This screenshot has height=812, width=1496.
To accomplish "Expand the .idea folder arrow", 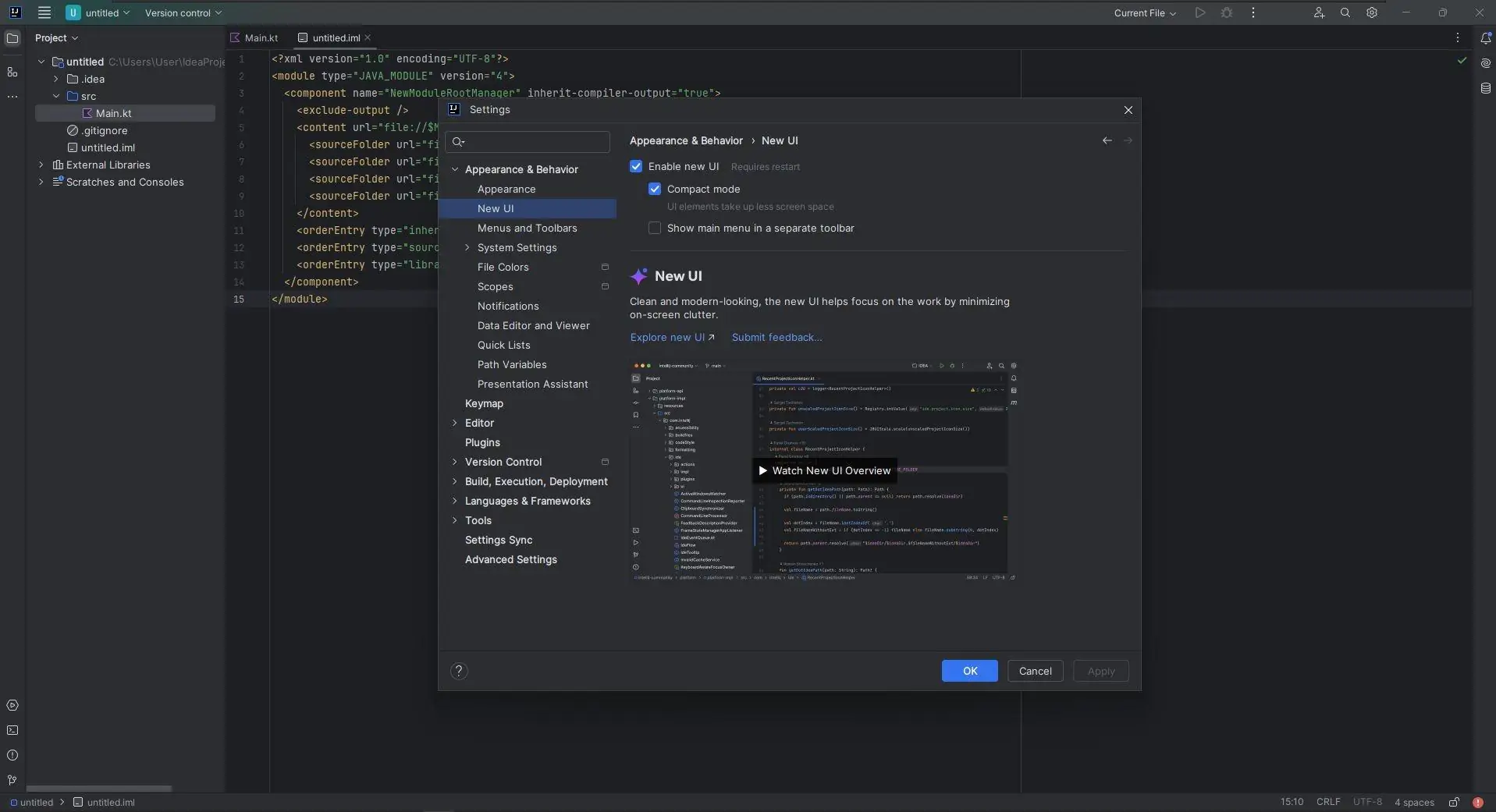I will (56, 79).
